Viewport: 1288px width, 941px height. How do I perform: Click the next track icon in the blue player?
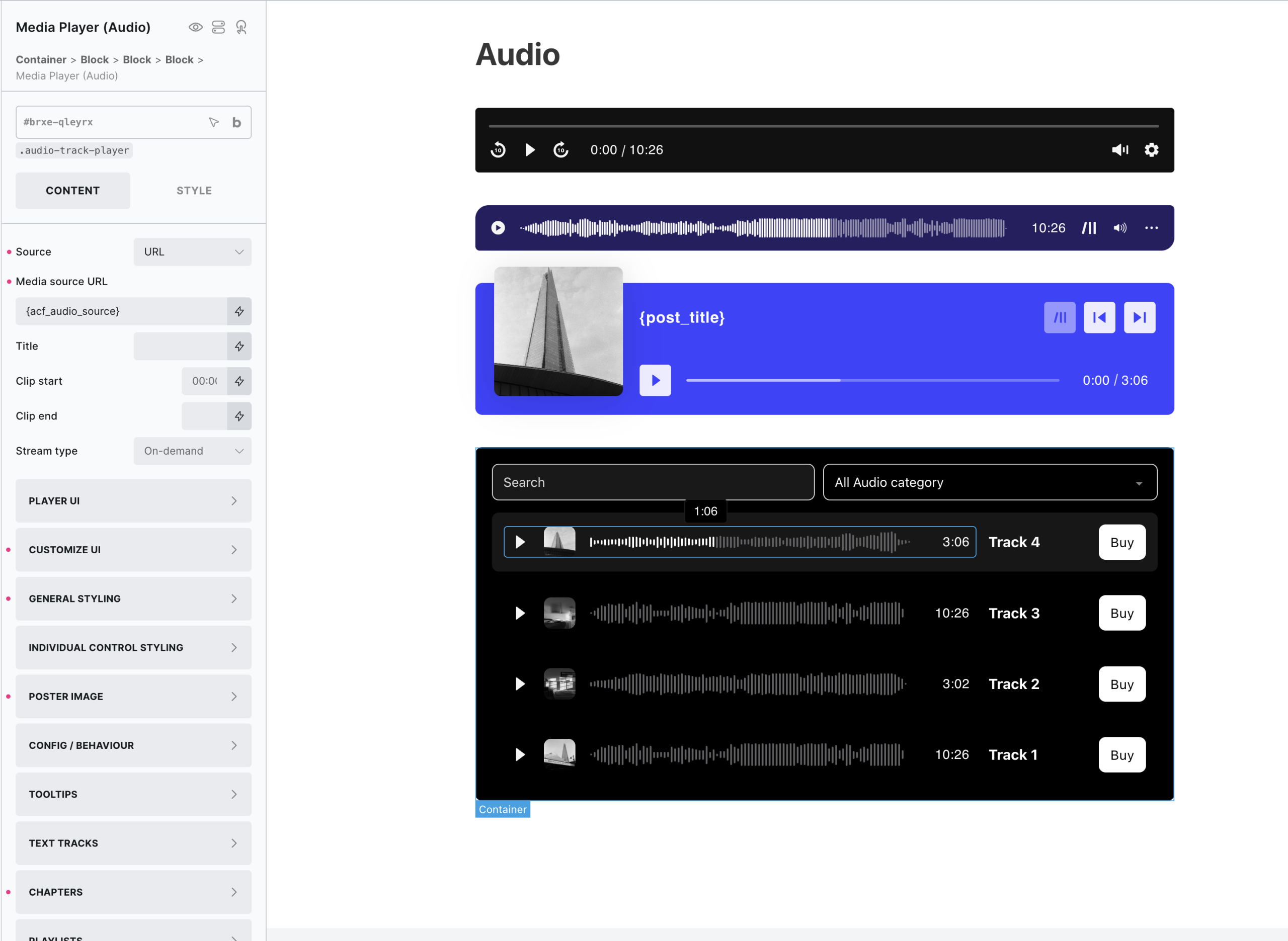pyautogui.click(x=1139, y=317)
